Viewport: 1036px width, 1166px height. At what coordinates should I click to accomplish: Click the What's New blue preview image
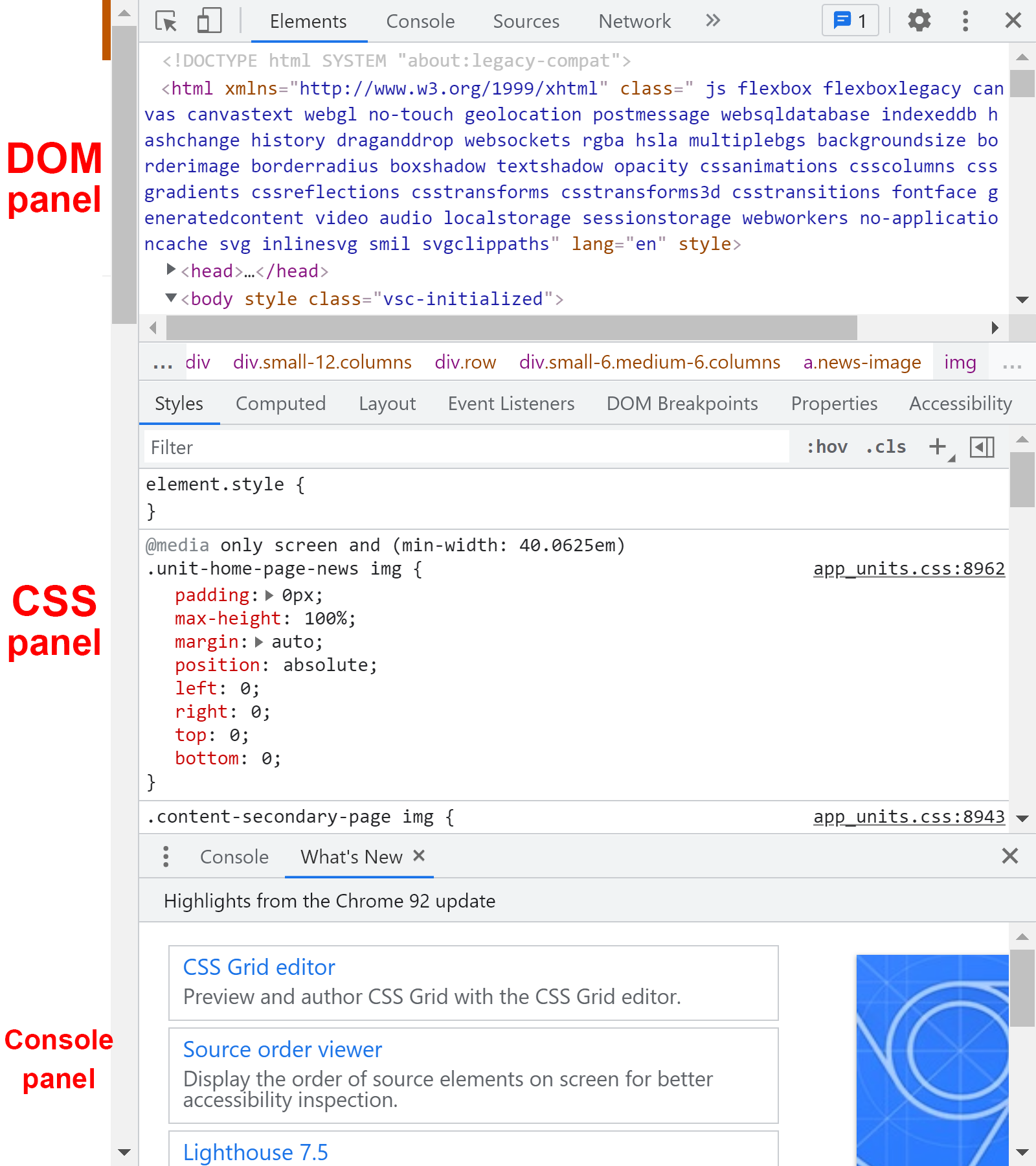pyautogui.click(x=932, y=1060)
